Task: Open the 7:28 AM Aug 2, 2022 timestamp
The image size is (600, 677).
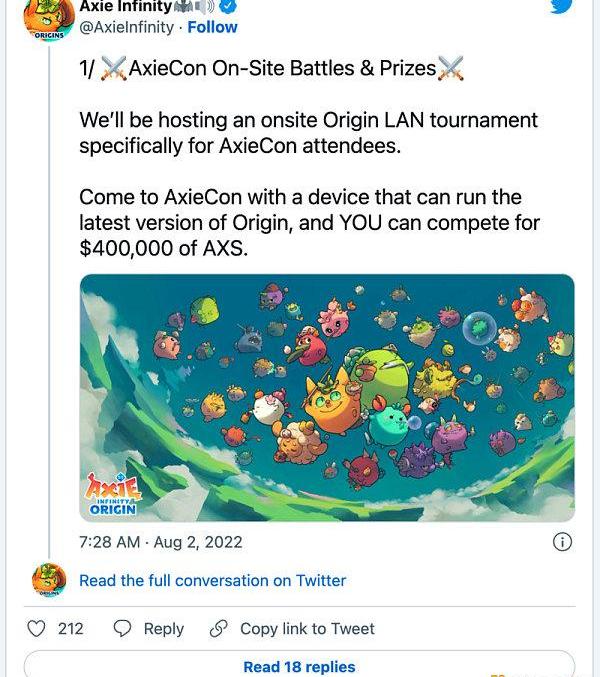Action: (x=160, y=542)
